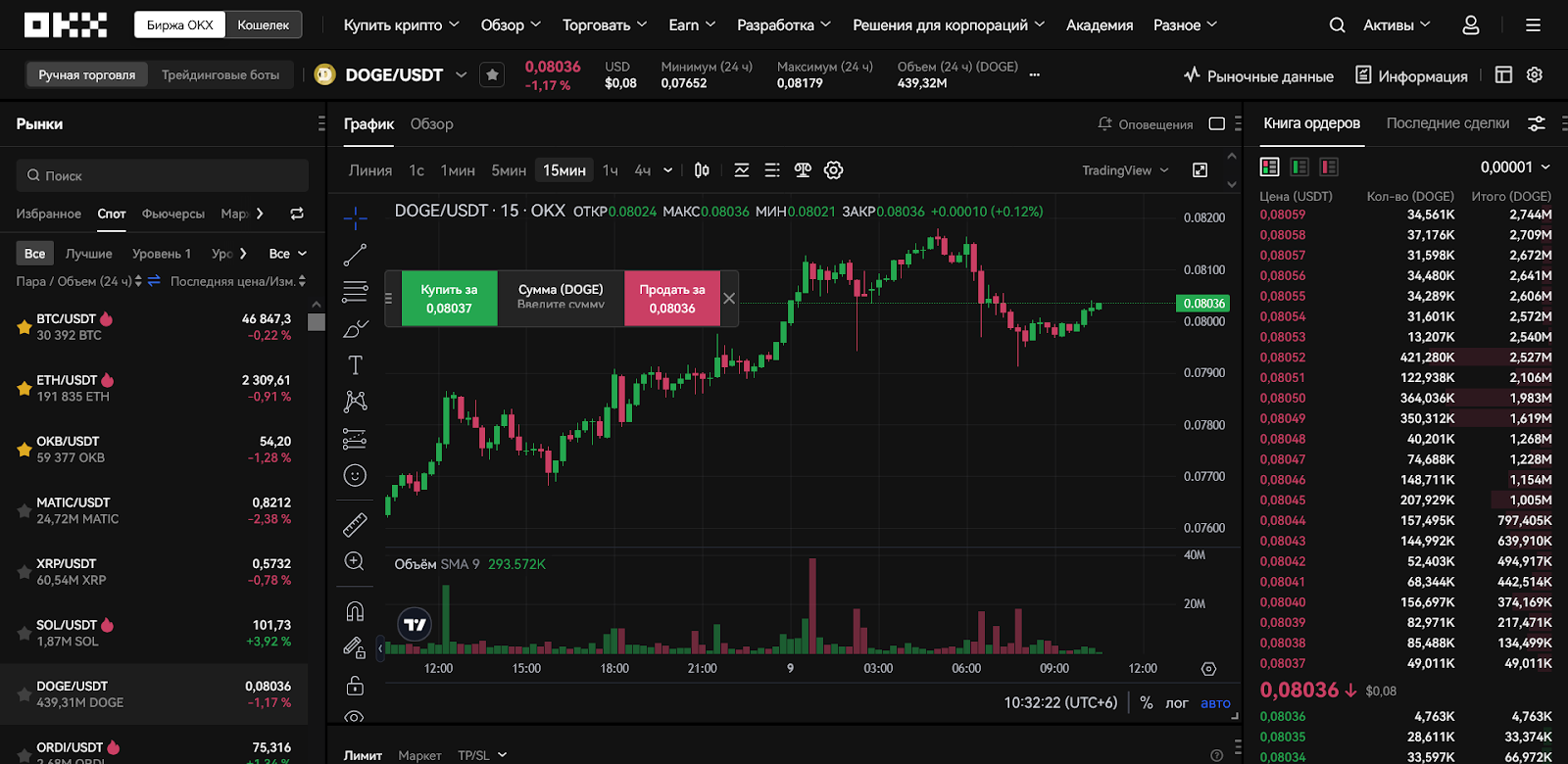Expand the order book precision 0,00001 dropdown

point(1515,167)
